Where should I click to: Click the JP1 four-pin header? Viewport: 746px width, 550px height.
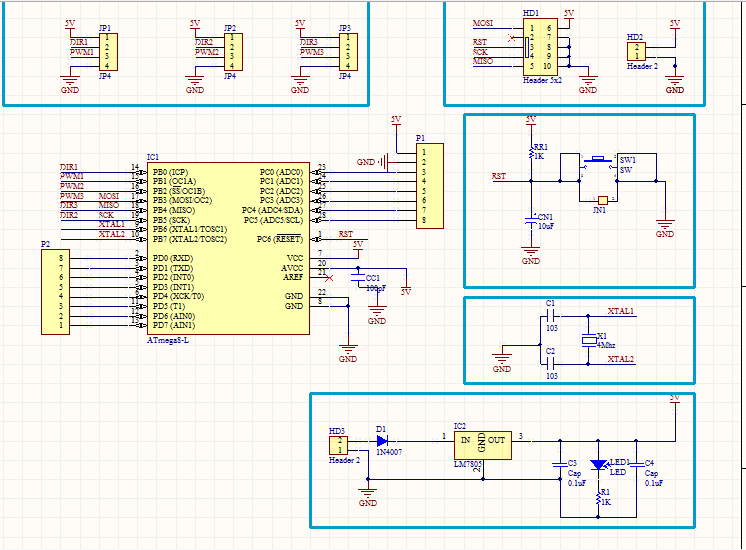coord(107,52)
